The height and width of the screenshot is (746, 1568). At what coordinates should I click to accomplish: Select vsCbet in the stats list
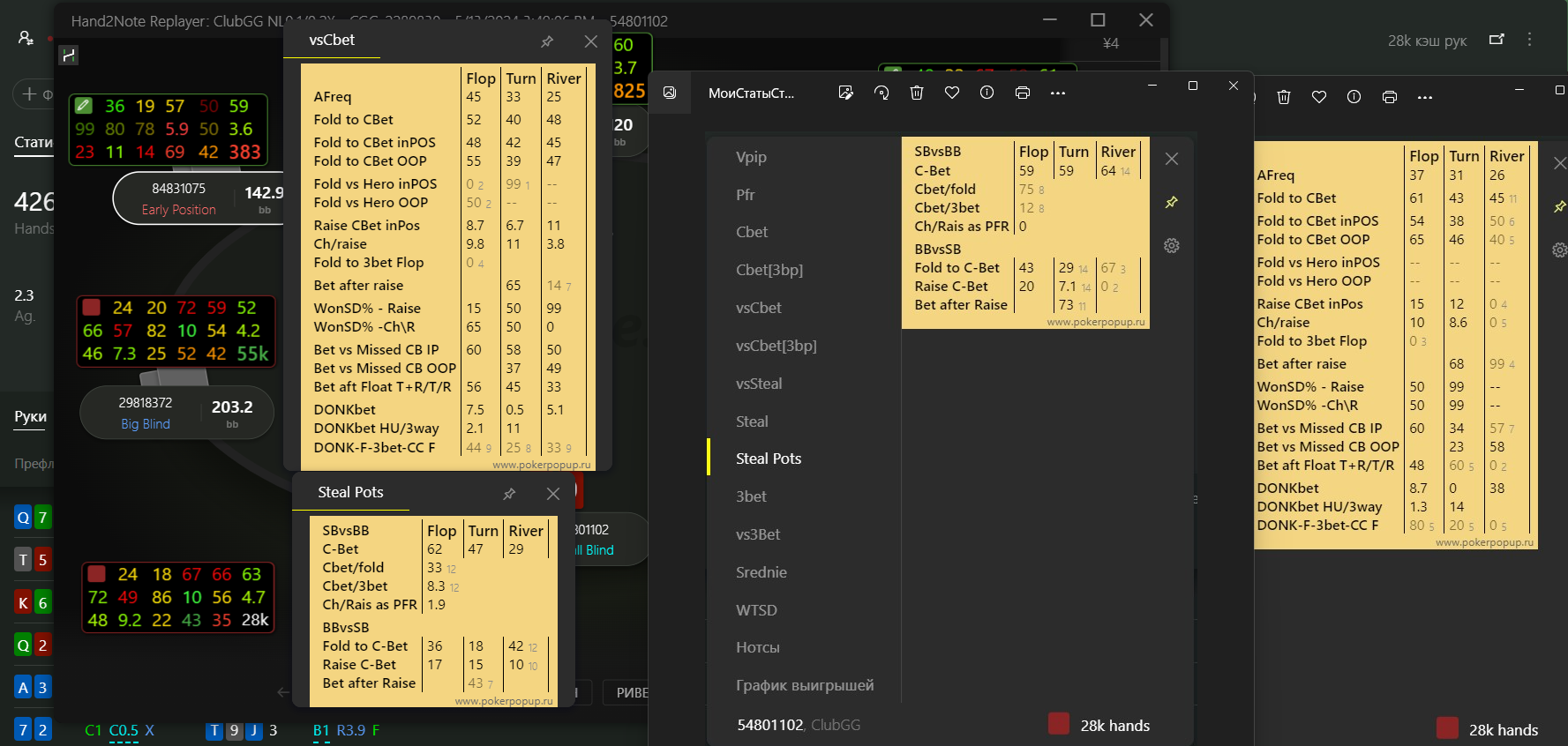759,308
